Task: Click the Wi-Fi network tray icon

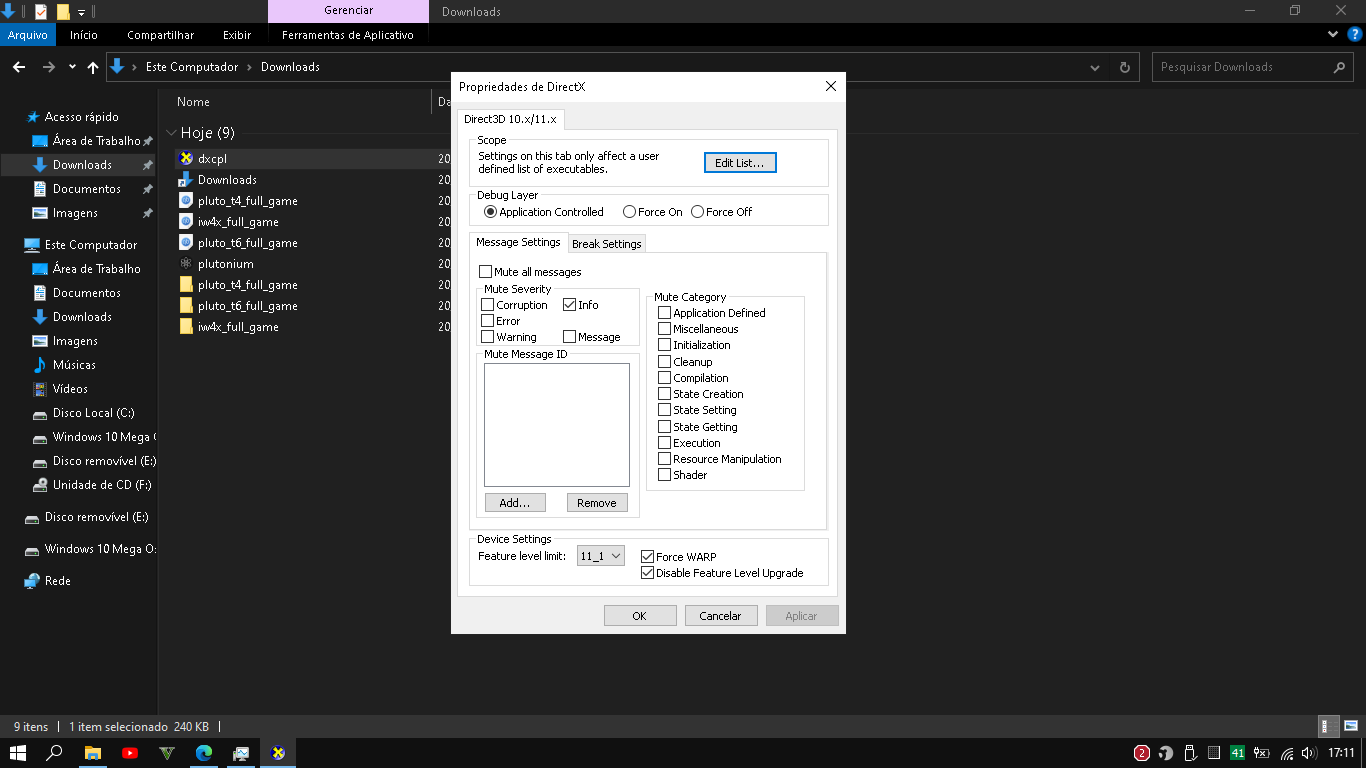Action: pyautogui.click(x=1286, y=753)
